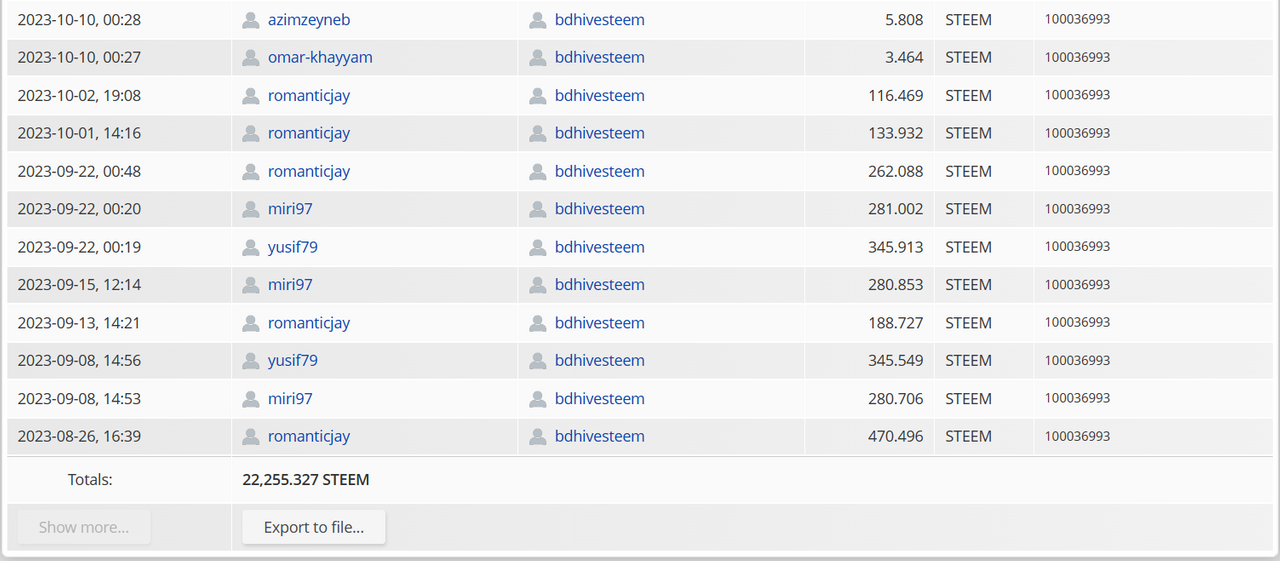Click avatar icon beside romanticjay, 2023-08-26 row

coord(251,437)
